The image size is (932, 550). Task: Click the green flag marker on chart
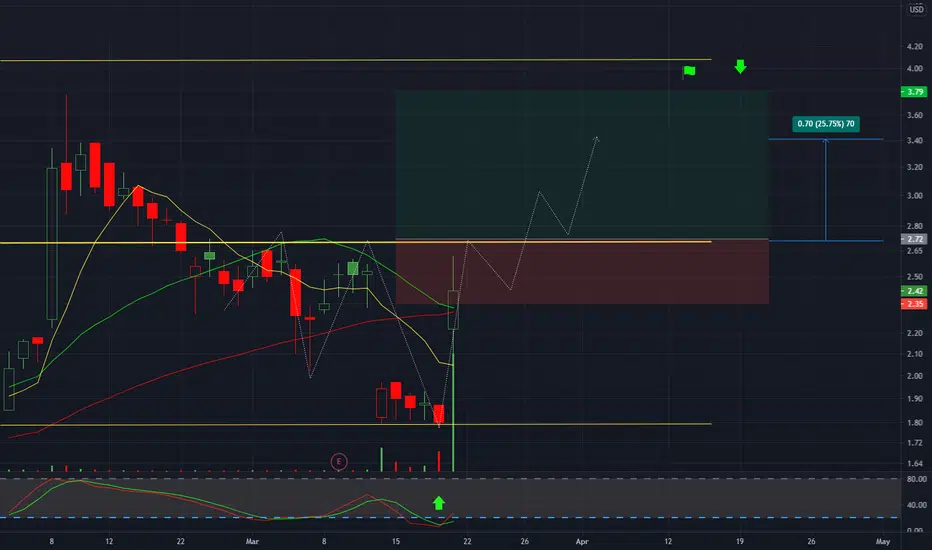tap(689, 71)
